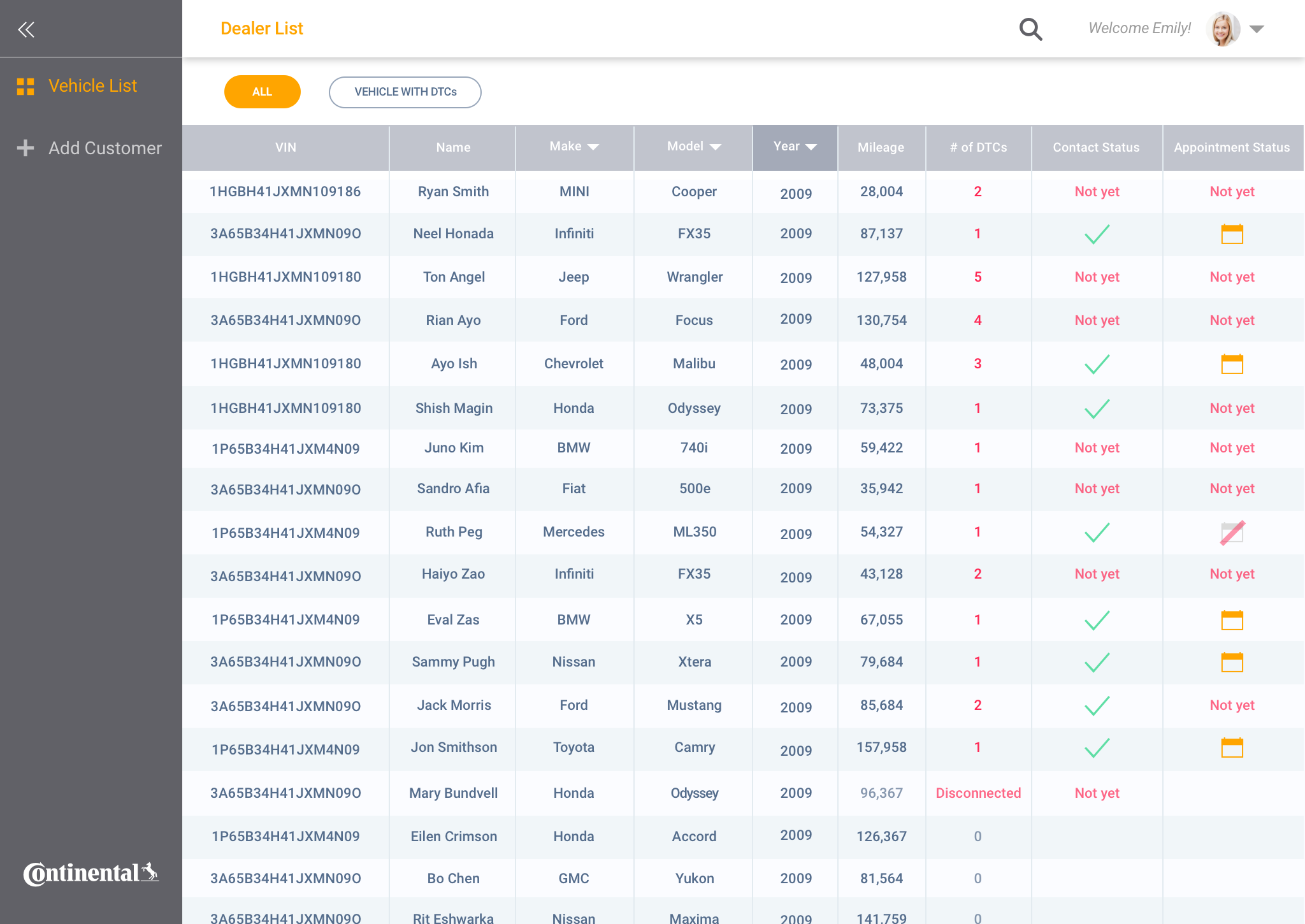Open Eval Zas's appointment calendar icon

1232,620
